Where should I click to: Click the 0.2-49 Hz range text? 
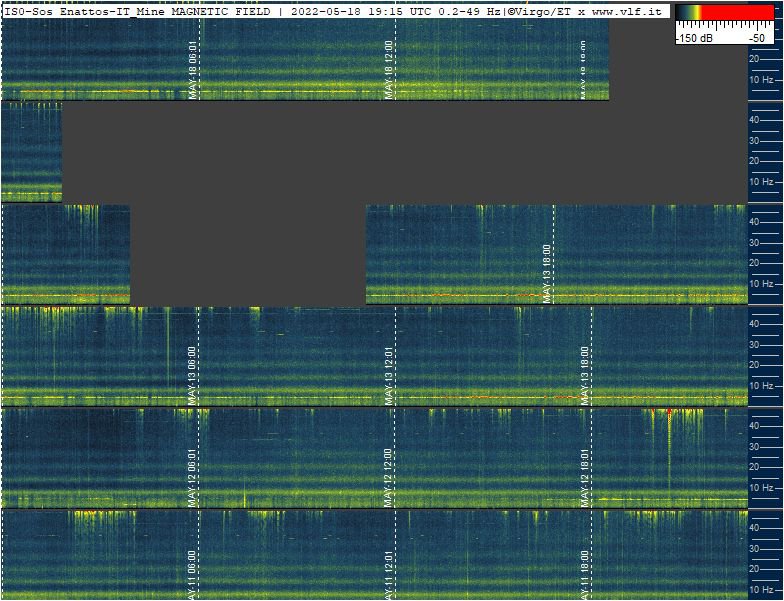470,10
